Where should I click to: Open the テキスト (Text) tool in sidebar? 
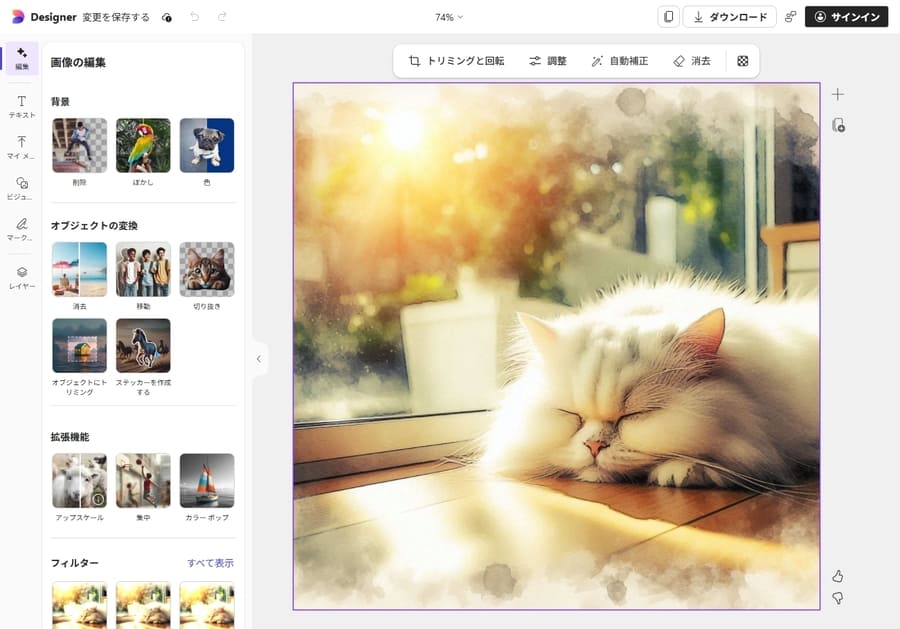(21, 106)
